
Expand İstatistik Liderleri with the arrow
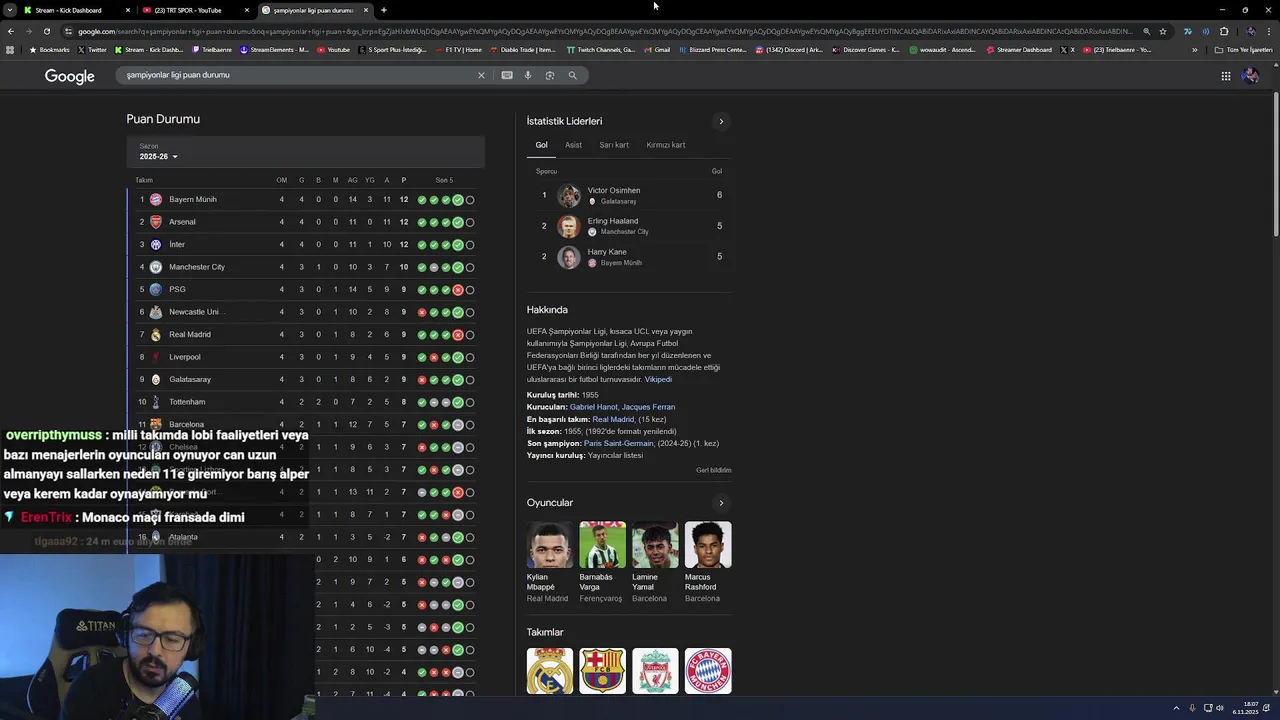(x=721, y=121)
